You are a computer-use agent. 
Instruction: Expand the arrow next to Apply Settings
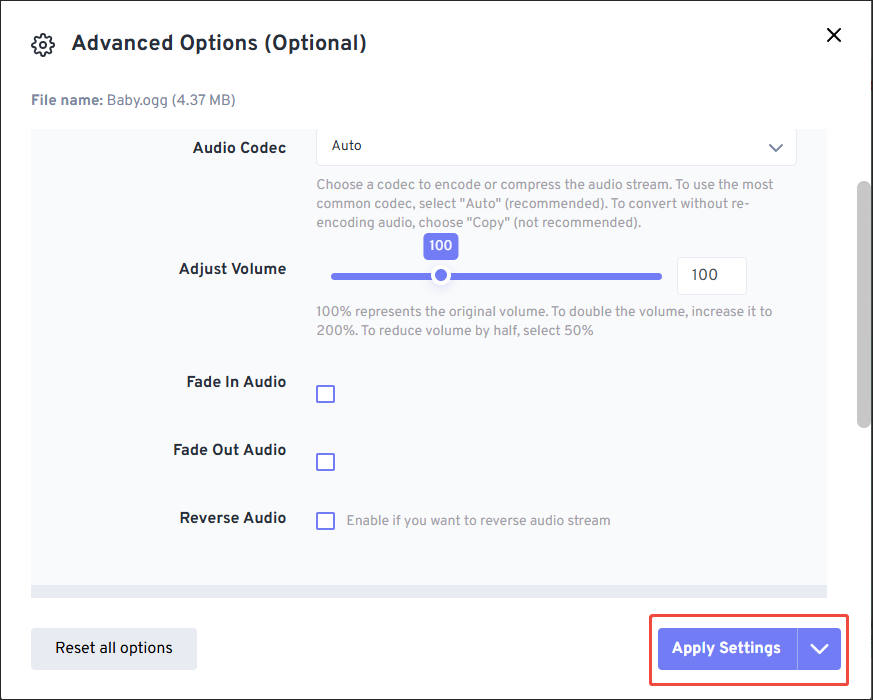pyautogui.click(x=820, y=648)
